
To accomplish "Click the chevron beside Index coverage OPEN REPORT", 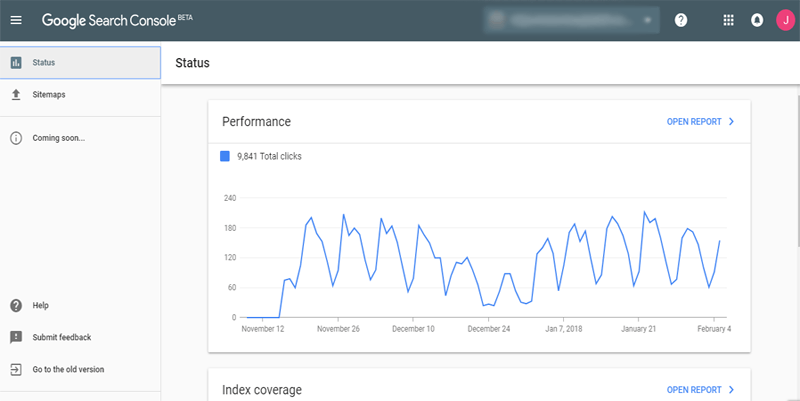I will click(731, 390).
